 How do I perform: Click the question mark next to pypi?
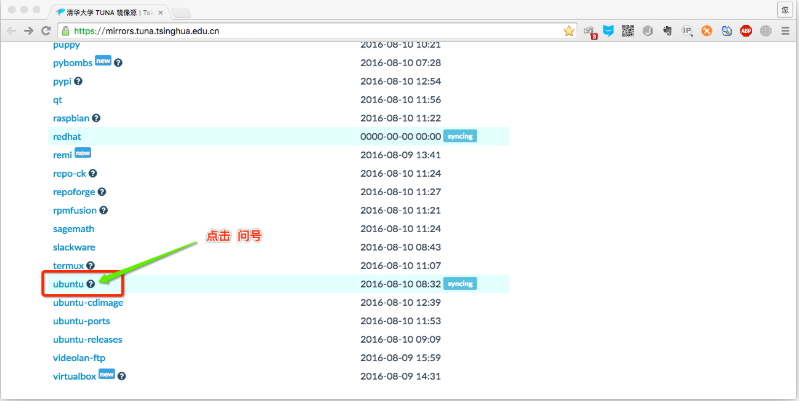click(x=78, y=81)
